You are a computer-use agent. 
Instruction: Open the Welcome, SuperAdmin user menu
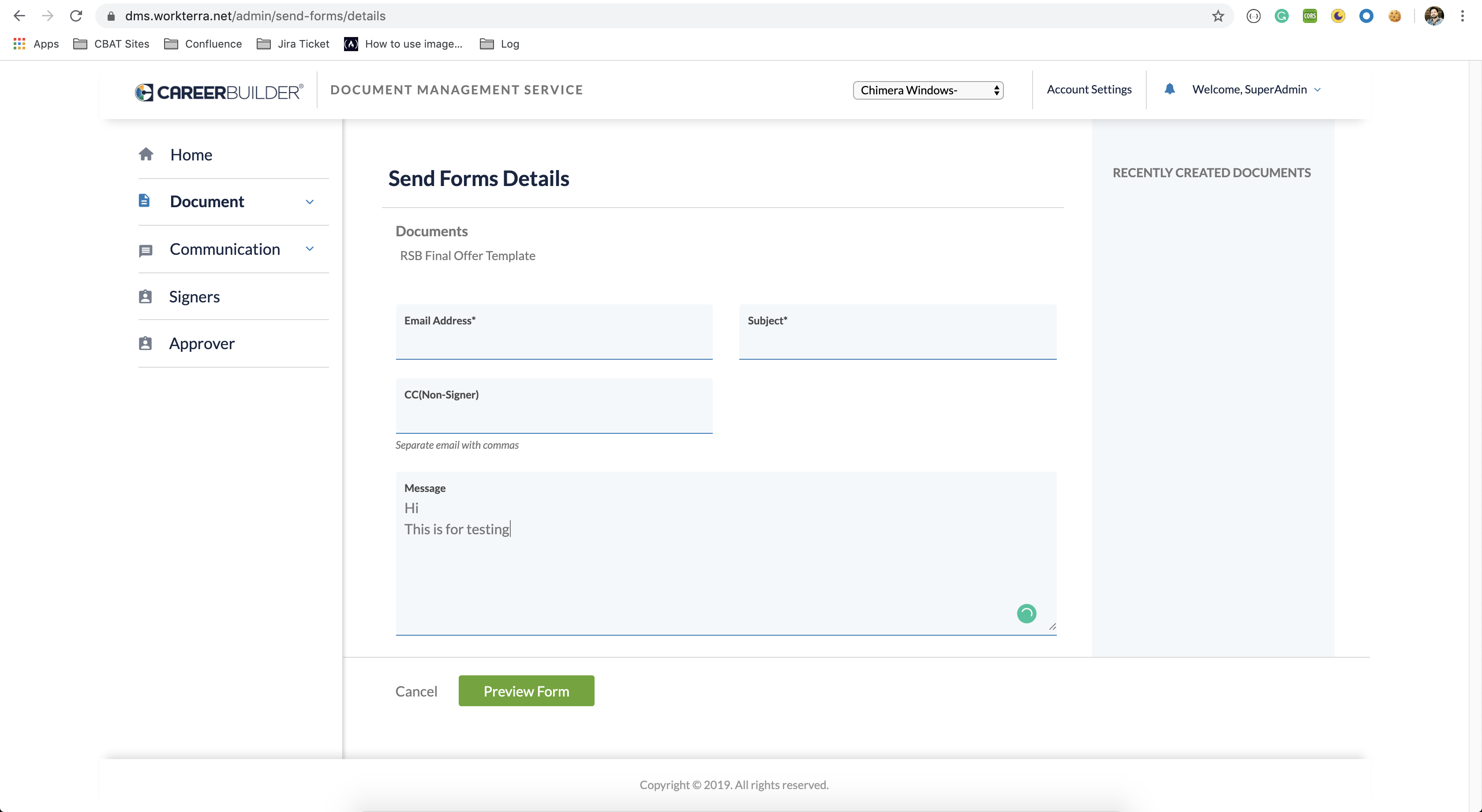[1256, 89]
